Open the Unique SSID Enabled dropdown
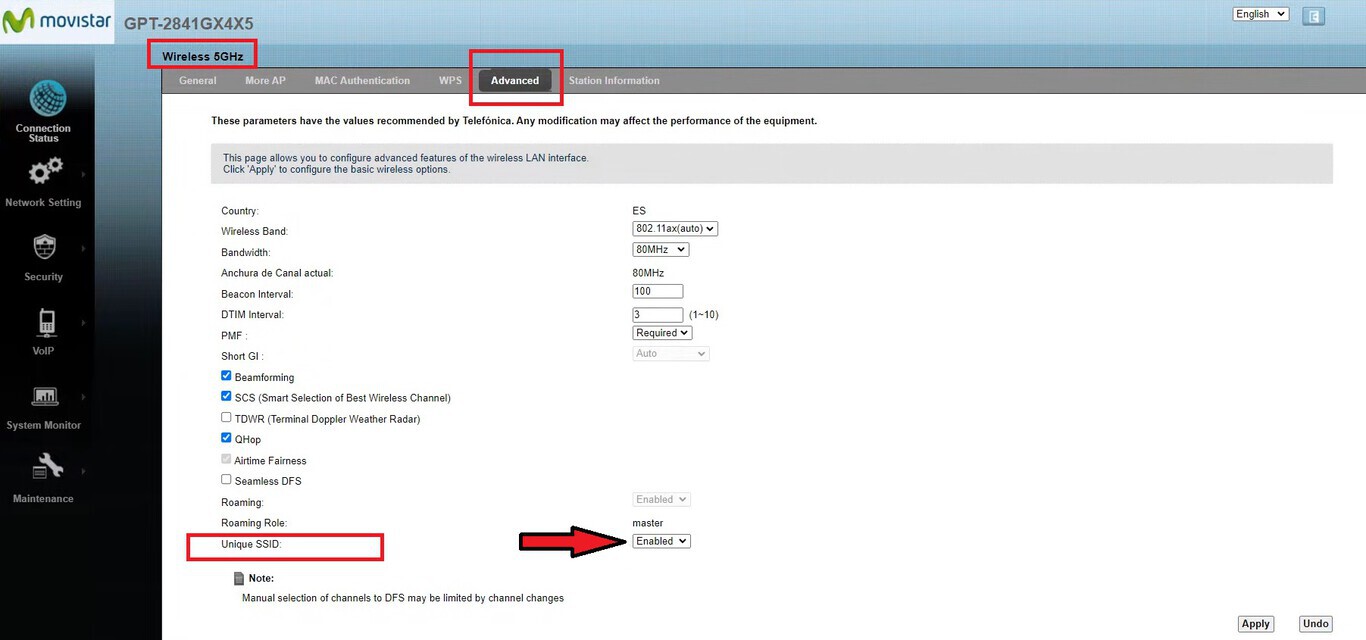Viewport: 1366px width, 640px height. (x=662, y=541)
